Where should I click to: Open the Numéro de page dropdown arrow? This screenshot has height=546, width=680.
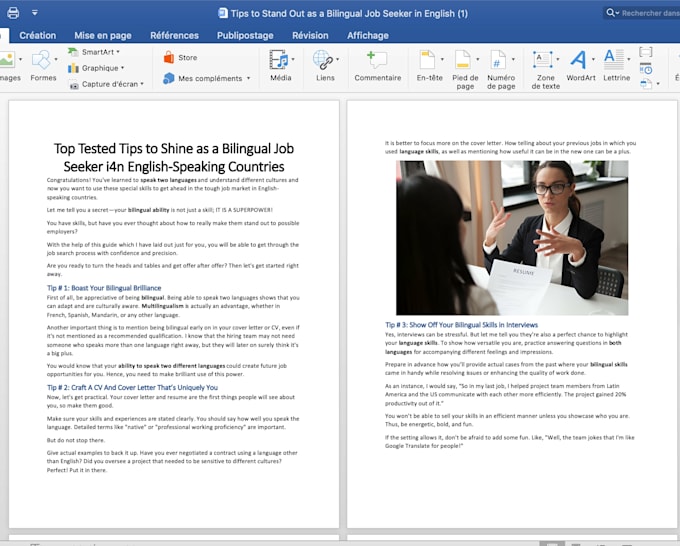[x=513, y=59]
